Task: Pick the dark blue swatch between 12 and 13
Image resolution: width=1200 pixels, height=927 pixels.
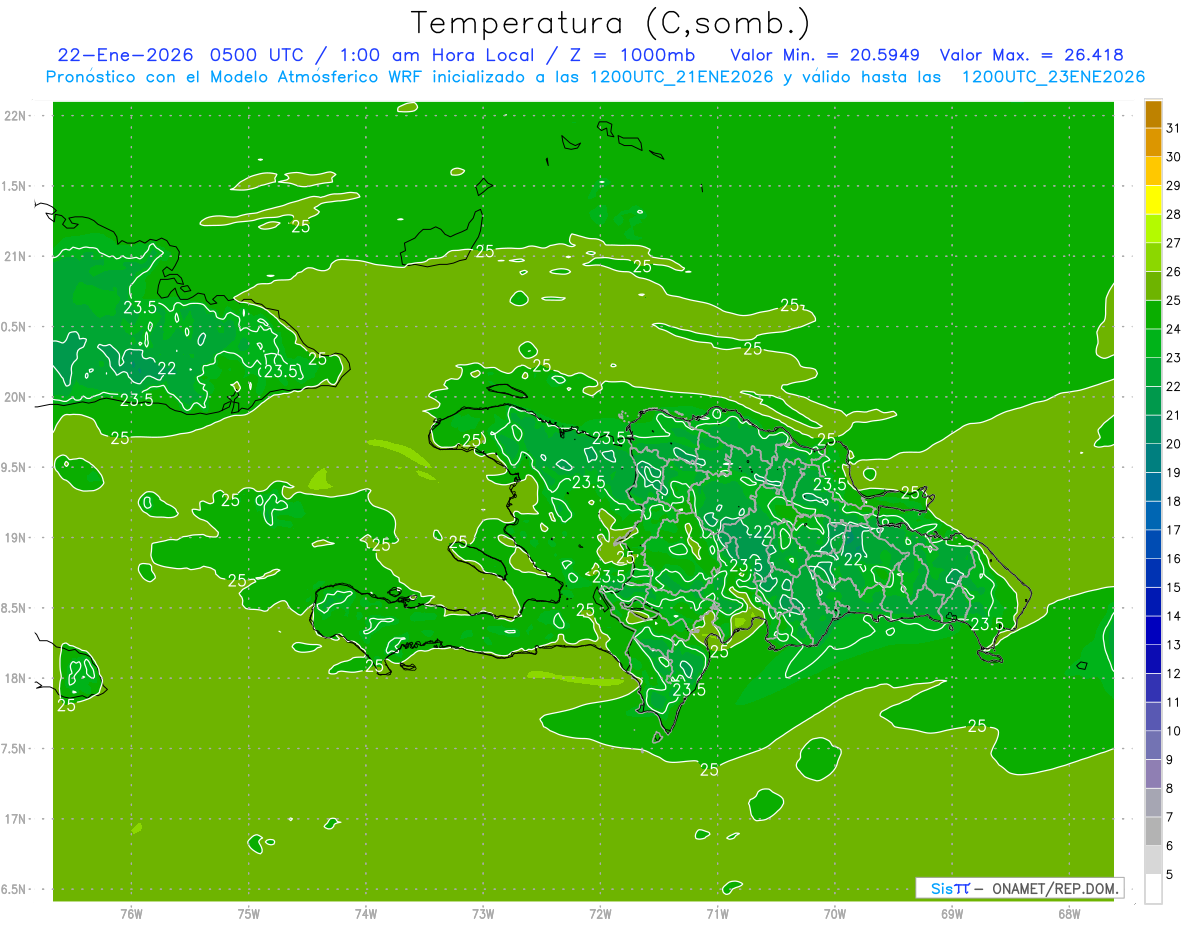Action: (x=1153, y=659)
